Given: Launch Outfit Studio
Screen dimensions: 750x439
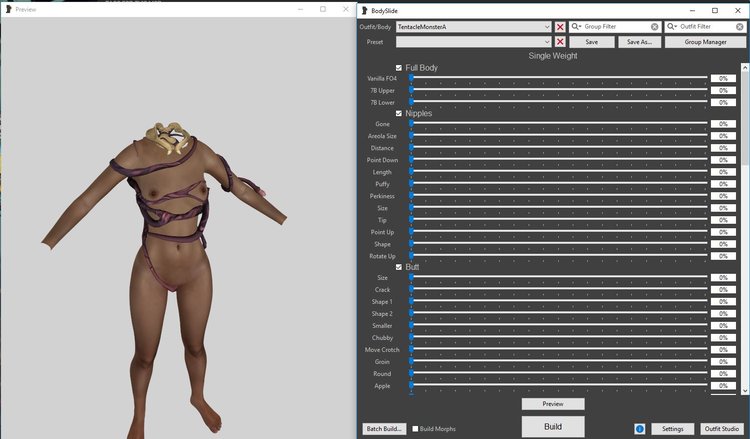Looking at the screenshot, I should [x=722, y=429].
